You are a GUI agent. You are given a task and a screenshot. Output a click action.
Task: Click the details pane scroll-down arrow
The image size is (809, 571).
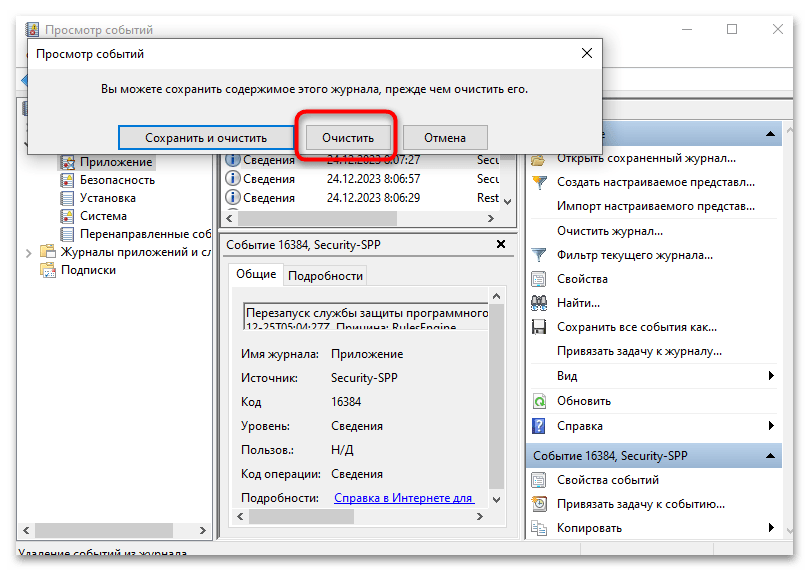496,499
